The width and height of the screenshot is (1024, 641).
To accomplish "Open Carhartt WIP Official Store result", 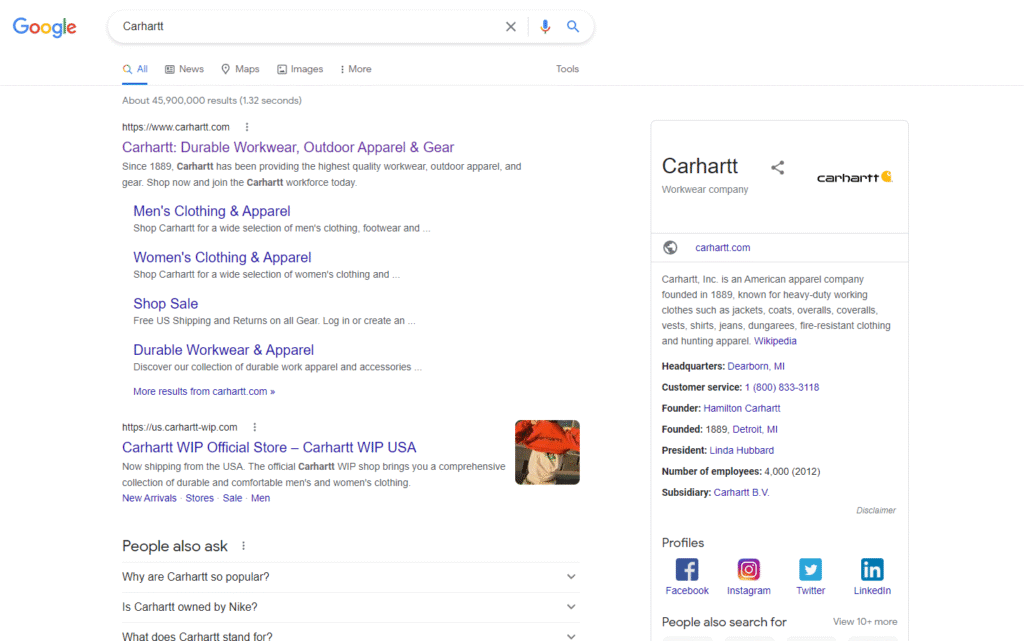I will pos(269,448).
